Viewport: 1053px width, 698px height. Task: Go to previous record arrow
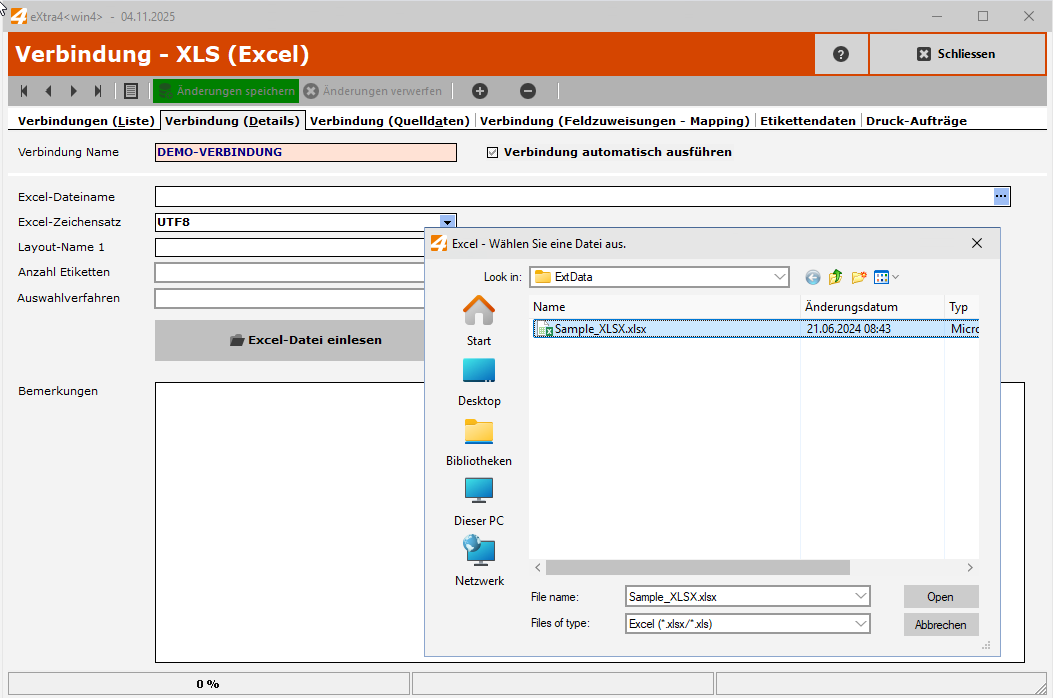coord(48,91)
